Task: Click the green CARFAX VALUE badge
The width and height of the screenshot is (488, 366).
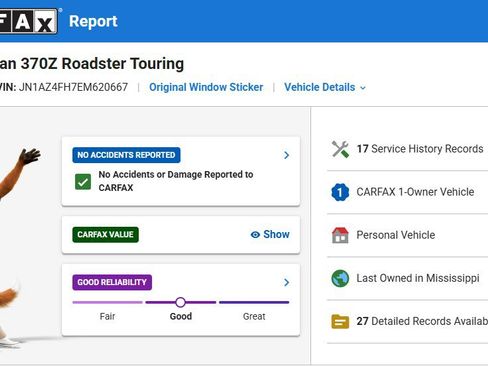Action: 105,234
